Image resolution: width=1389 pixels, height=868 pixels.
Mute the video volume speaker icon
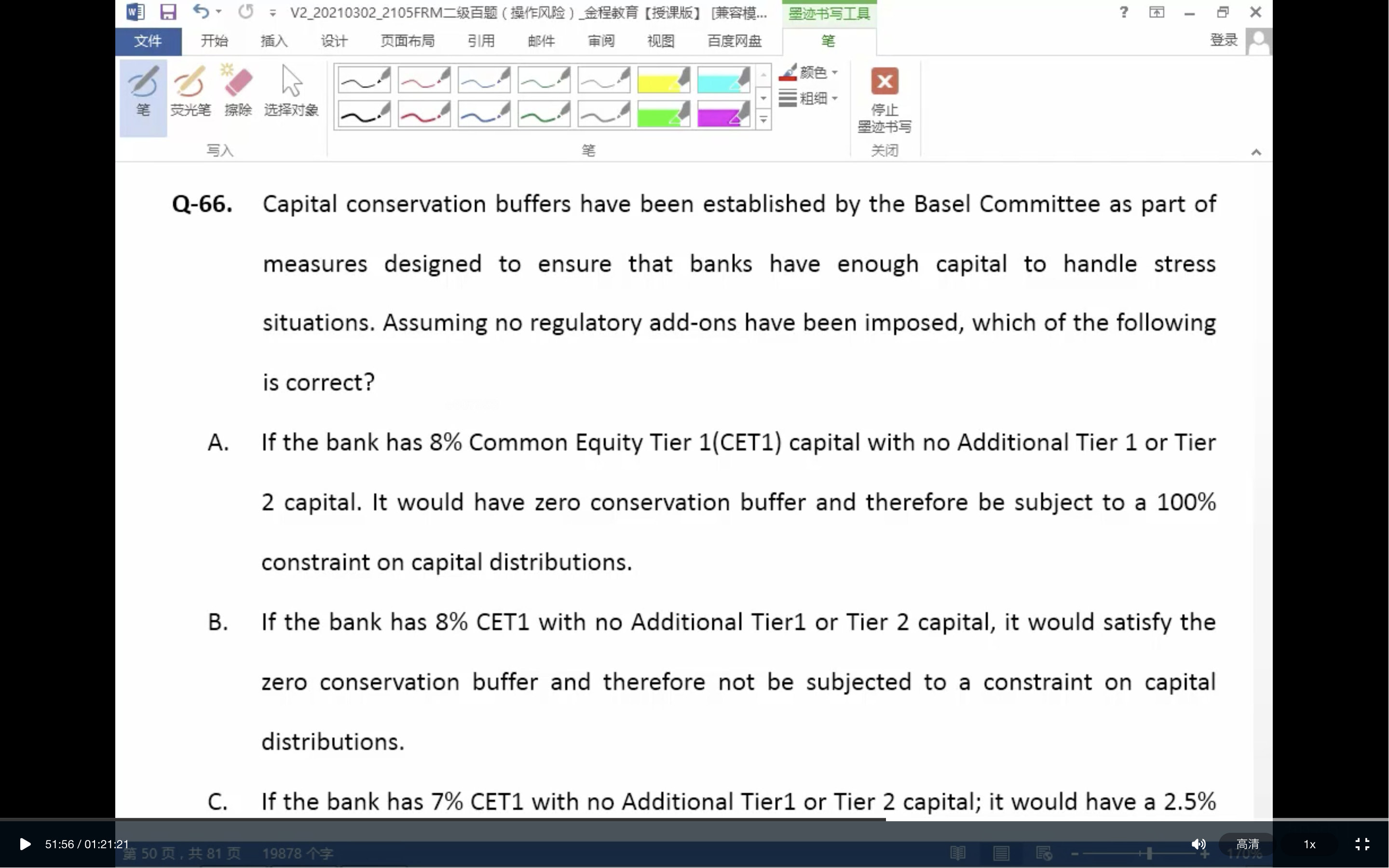click(1198, 844)
